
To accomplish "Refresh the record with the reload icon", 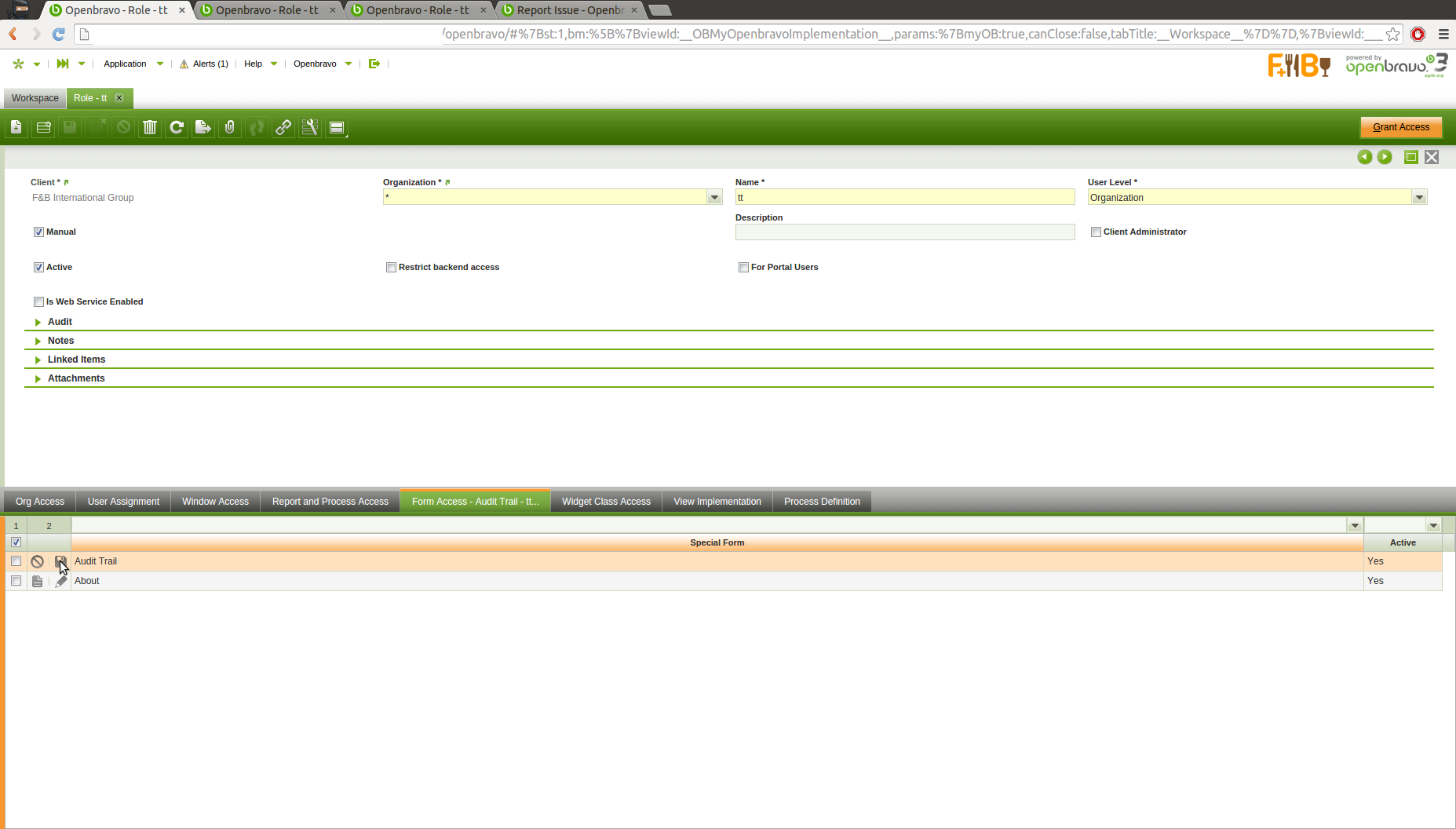I will tap(177, 127).
